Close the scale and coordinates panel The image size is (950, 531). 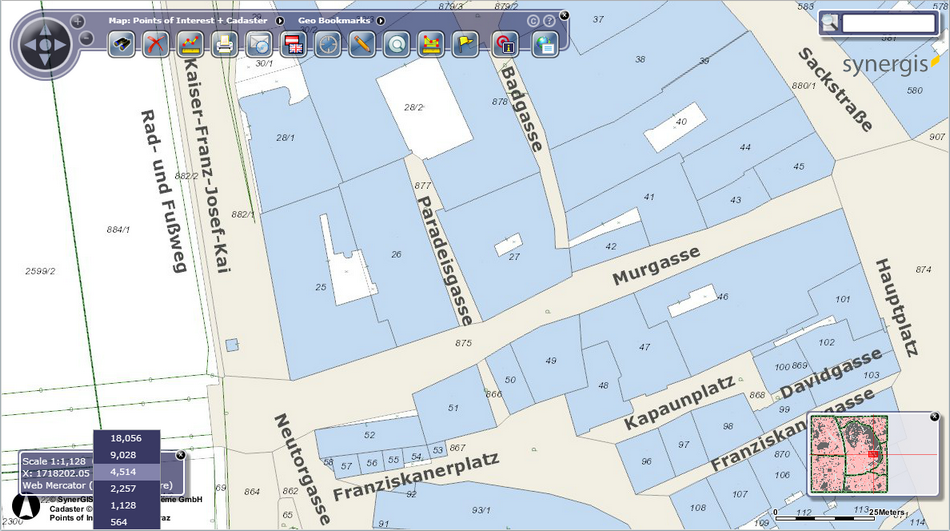[180, 456]
